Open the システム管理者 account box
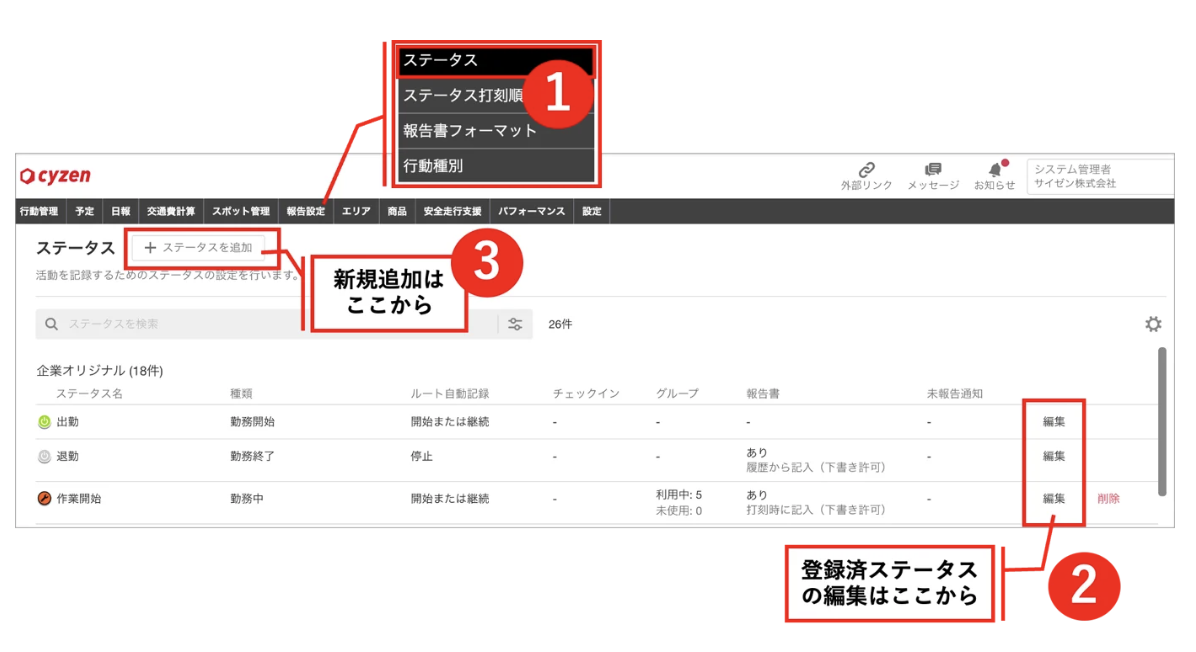The width and height of the screenshot is (1196, 652). point(1101,176)
